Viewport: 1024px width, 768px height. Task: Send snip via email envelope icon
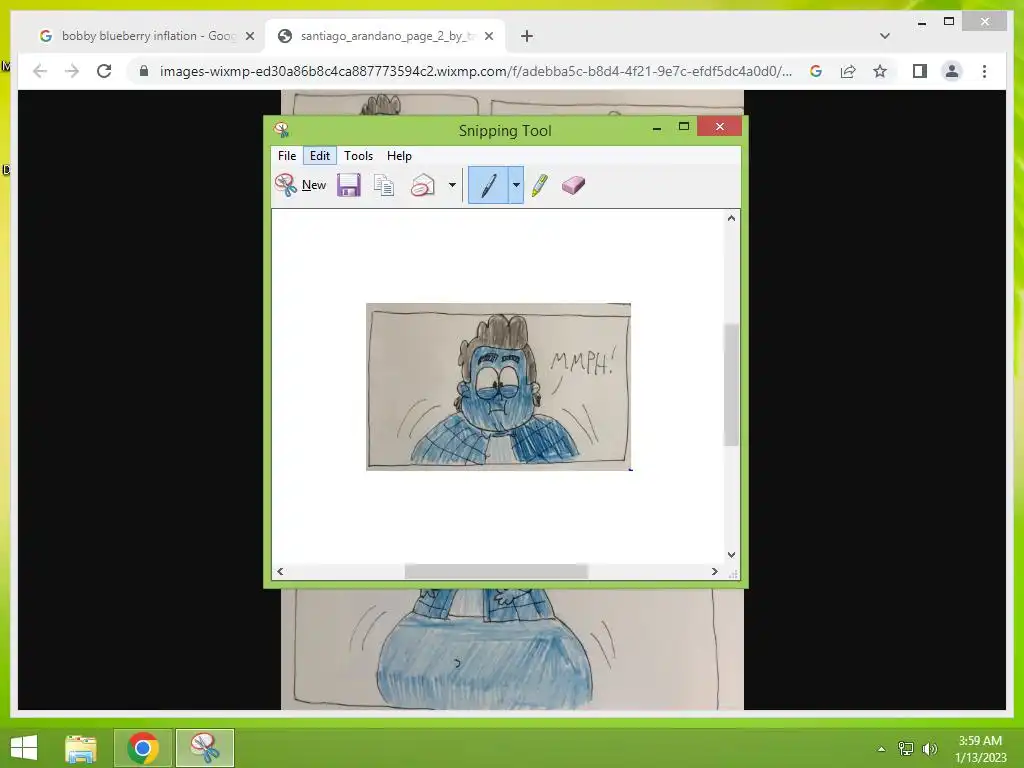click(x=423, y=185)
